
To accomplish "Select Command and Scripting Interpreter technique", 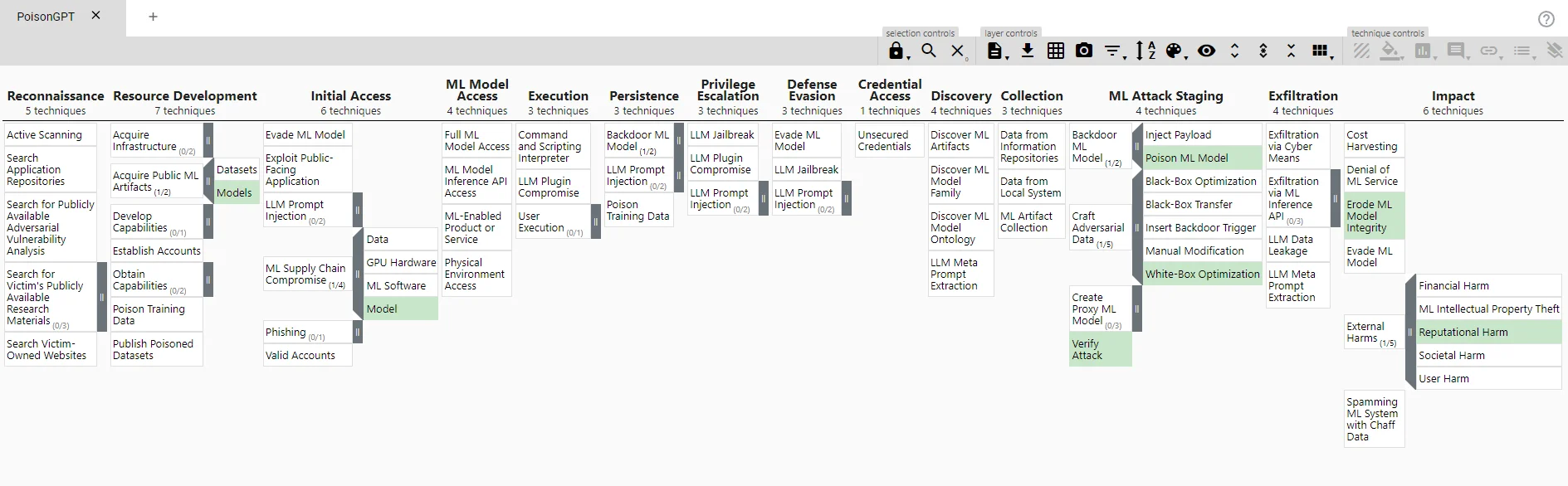I will (x=553, y=146).
